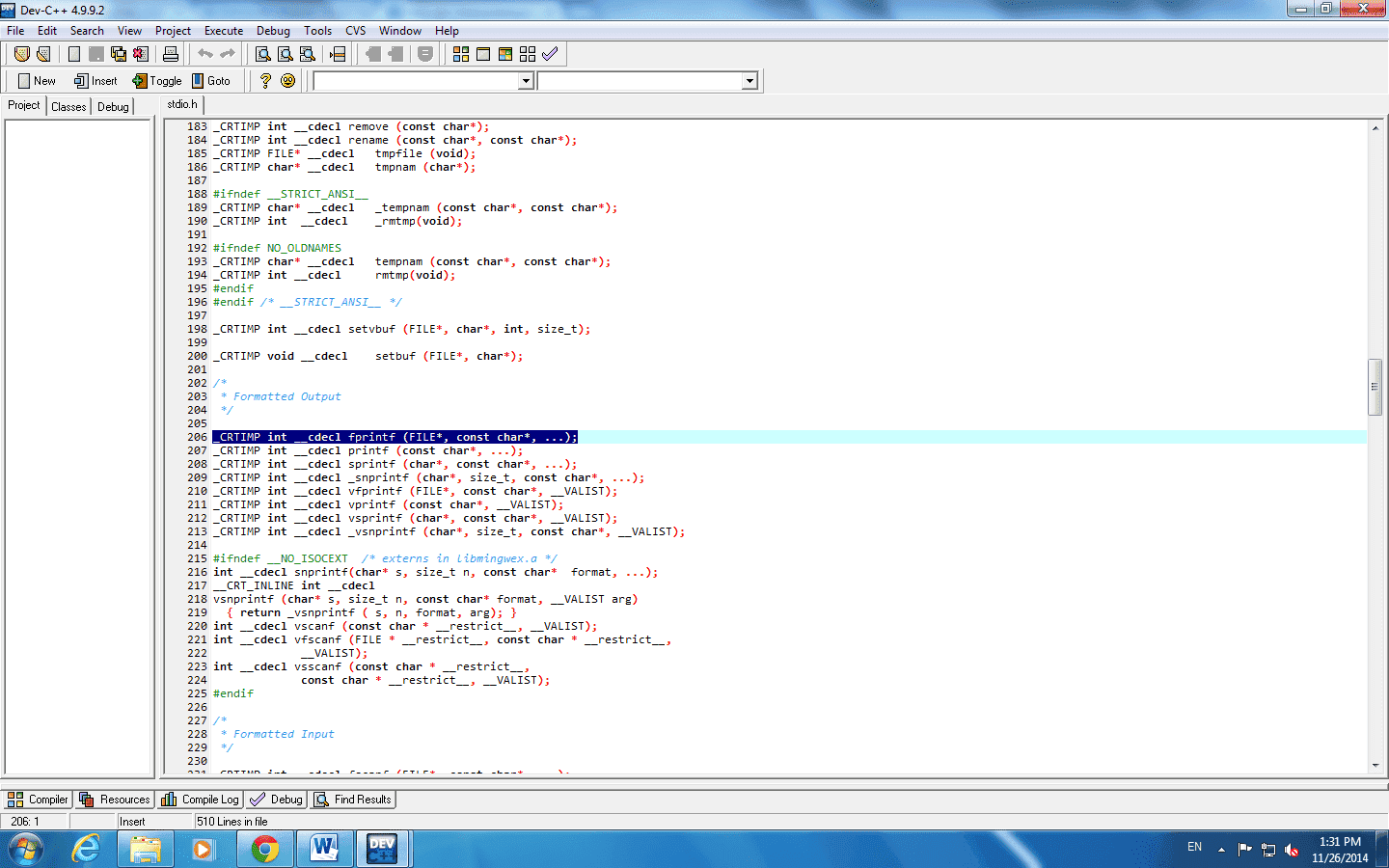Expand the first class browser dropdown
The image size is (1389, 868).
526,81
